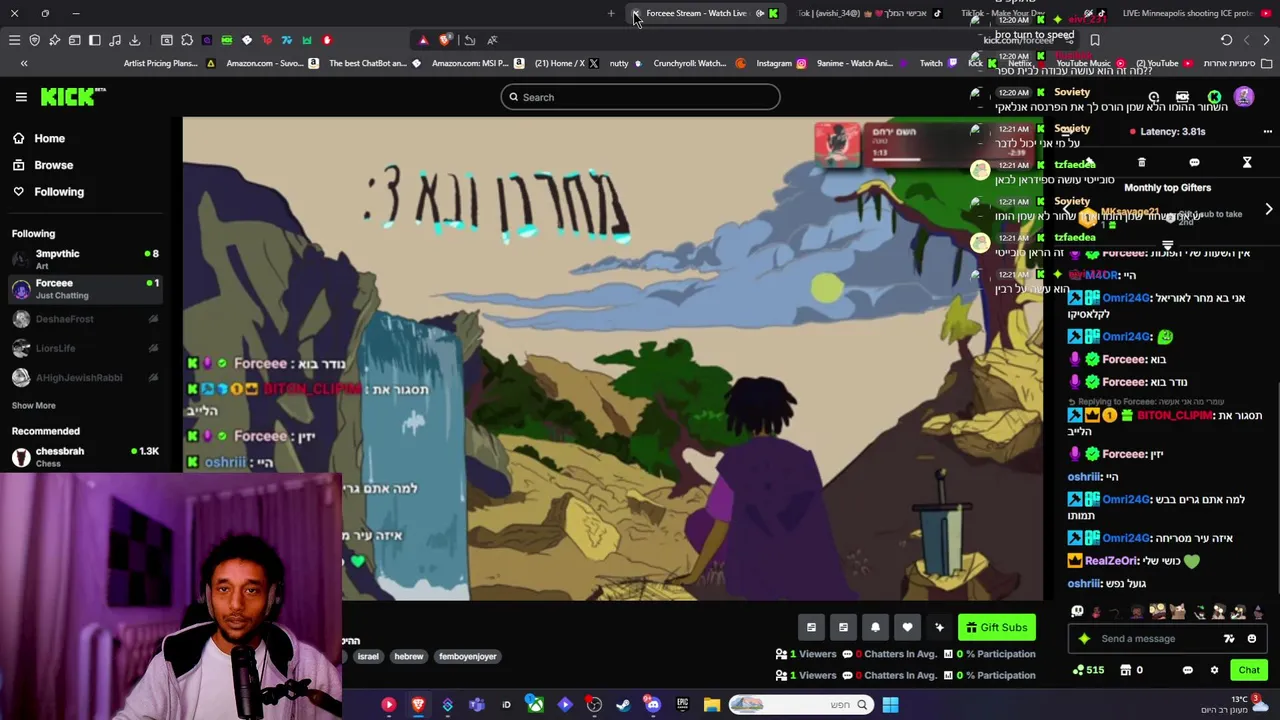This screenshot has width=1280, height=720.
Task: Select the femboyenjoyer tag
Action: point(467,656)
